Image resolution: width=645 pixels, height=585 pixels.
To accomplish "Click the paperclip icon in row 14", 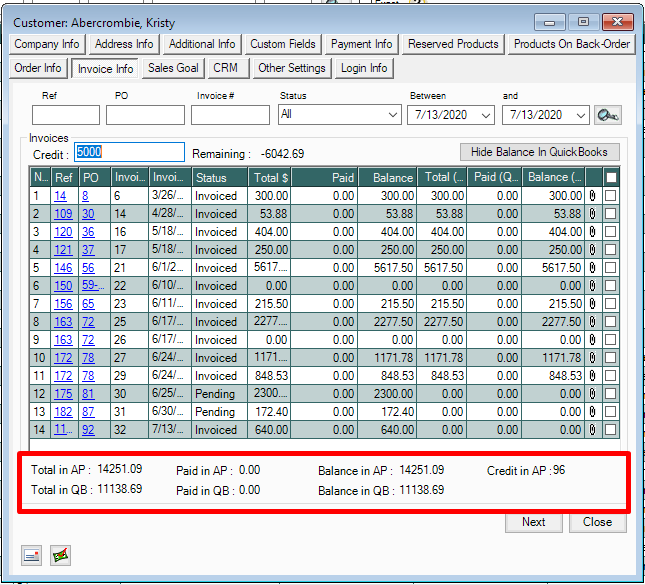I will [593, 430].
